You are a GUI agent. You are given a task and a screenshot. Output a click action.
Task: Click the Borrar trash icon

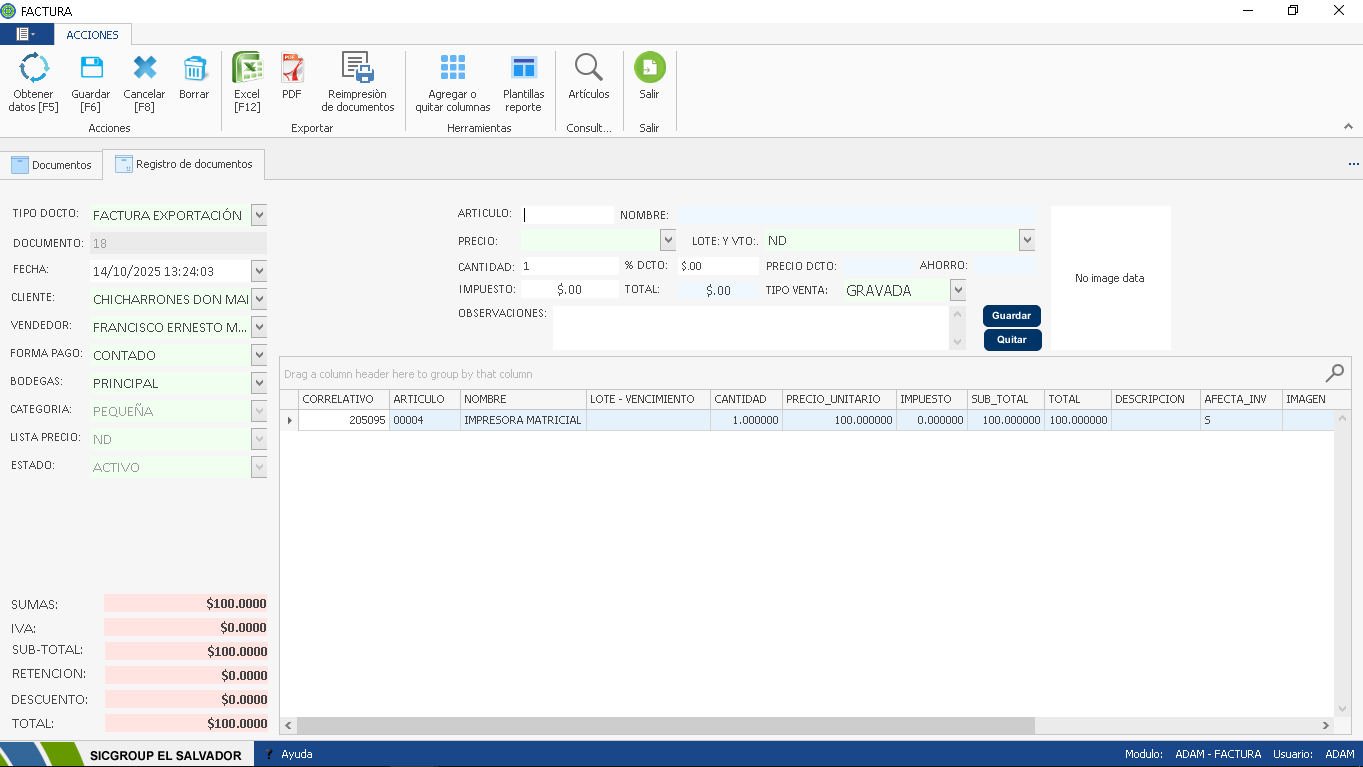pos(194,69)
